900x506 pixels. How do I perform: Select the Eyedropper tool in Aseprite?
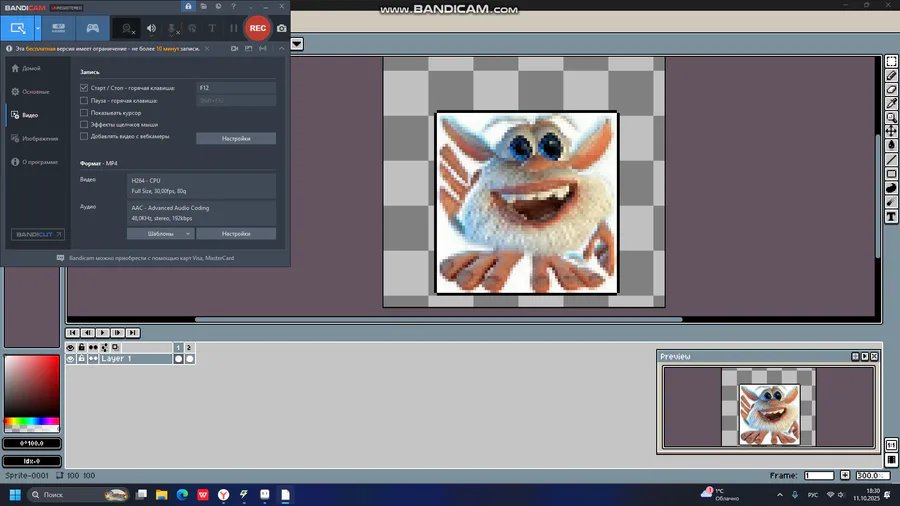pos(891,103)
